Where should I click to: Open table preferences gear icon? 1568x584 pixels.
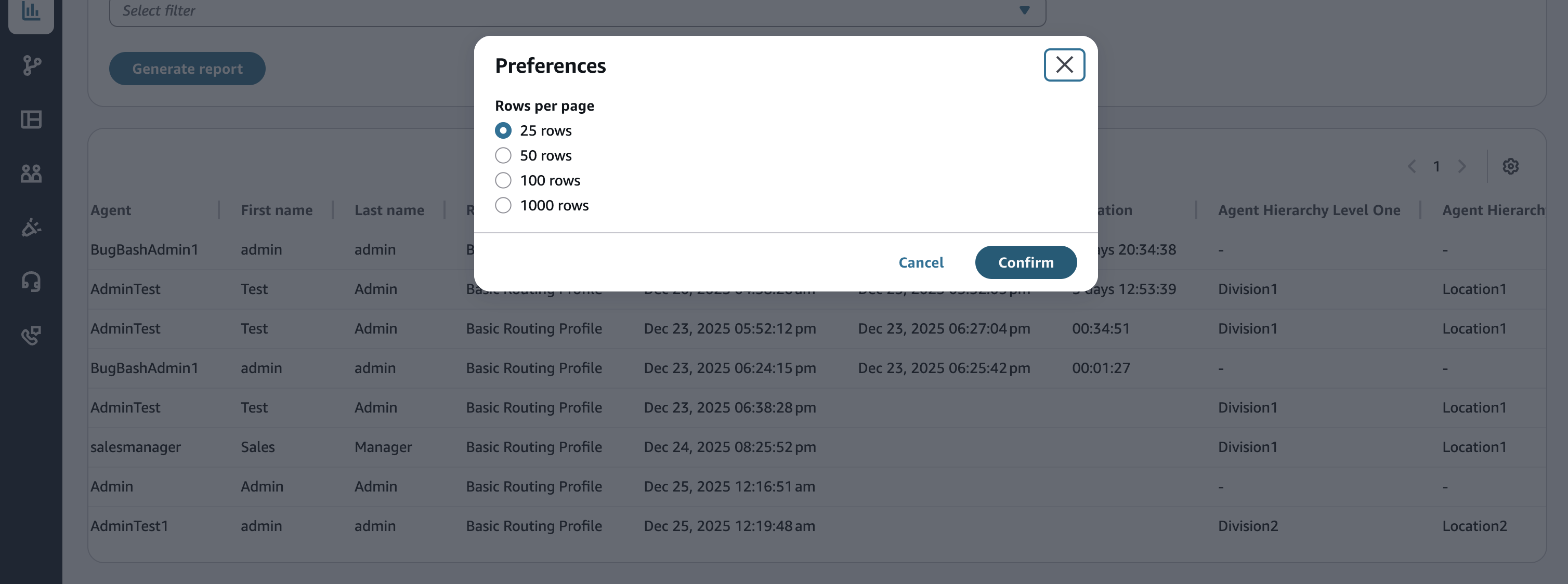tap(1510, 166)
